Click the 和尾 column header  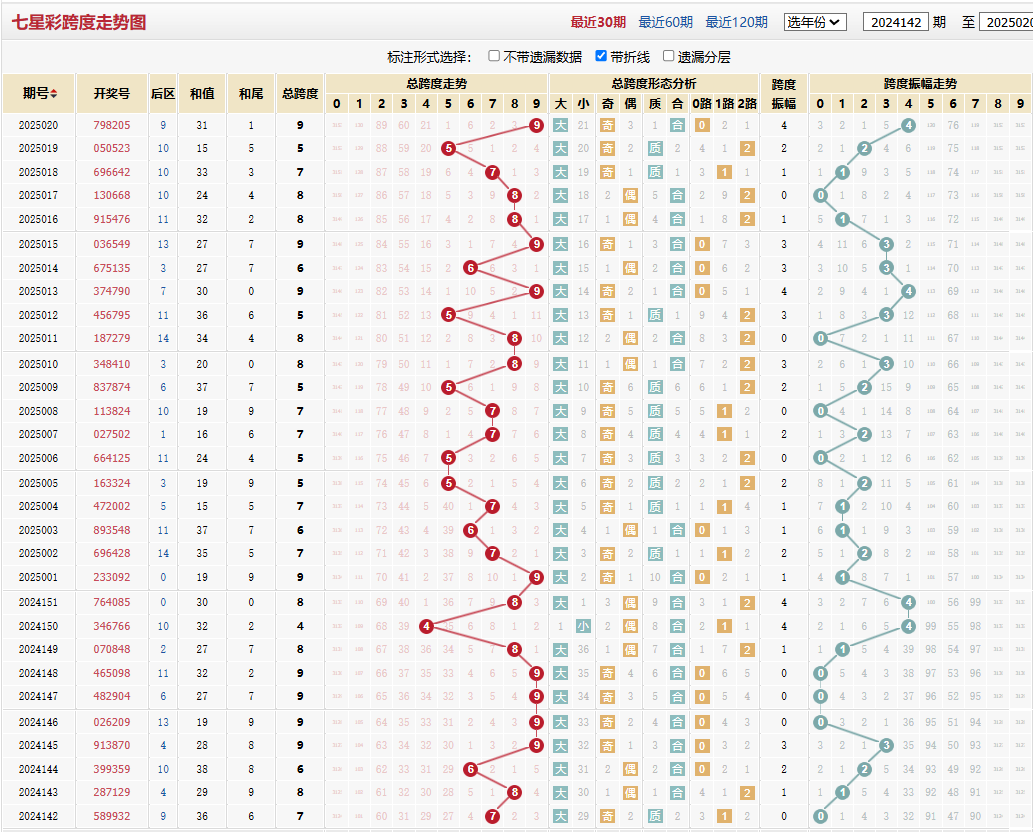pos(251,94)
